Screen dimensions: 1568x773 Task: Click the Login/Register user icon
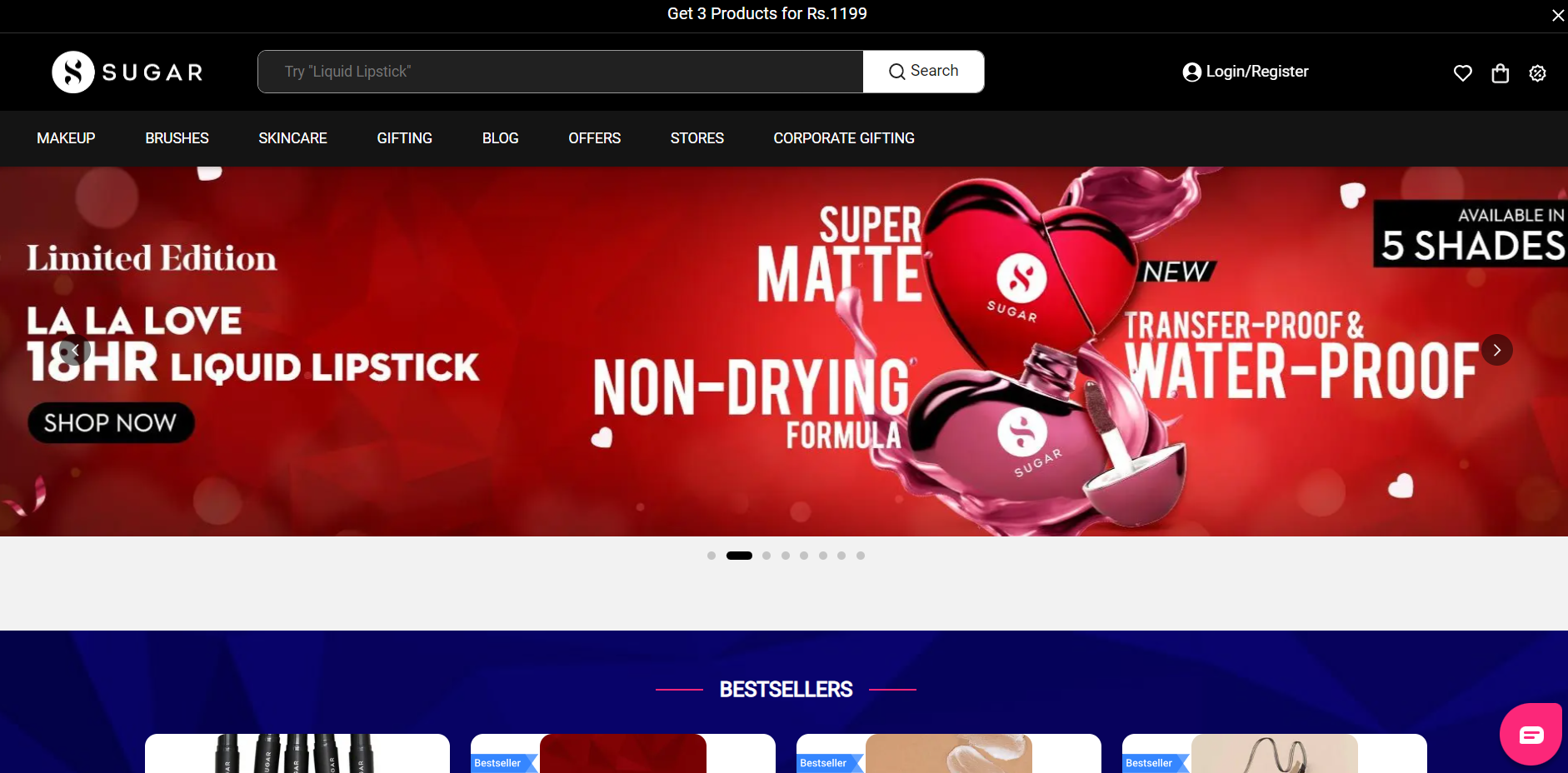[1191, 72]
